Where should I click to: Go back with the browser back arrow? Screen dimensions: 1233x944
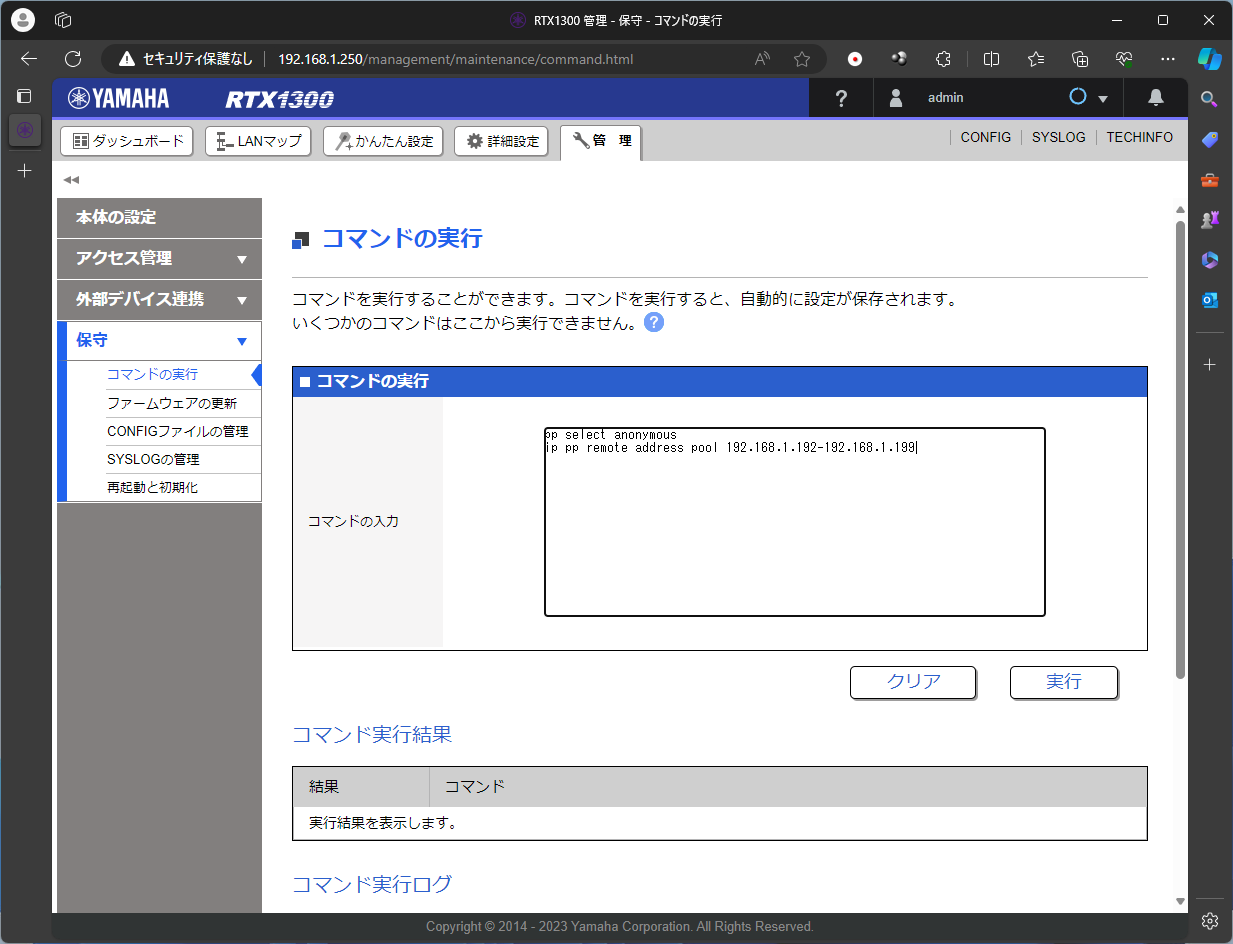coord(29,59)
